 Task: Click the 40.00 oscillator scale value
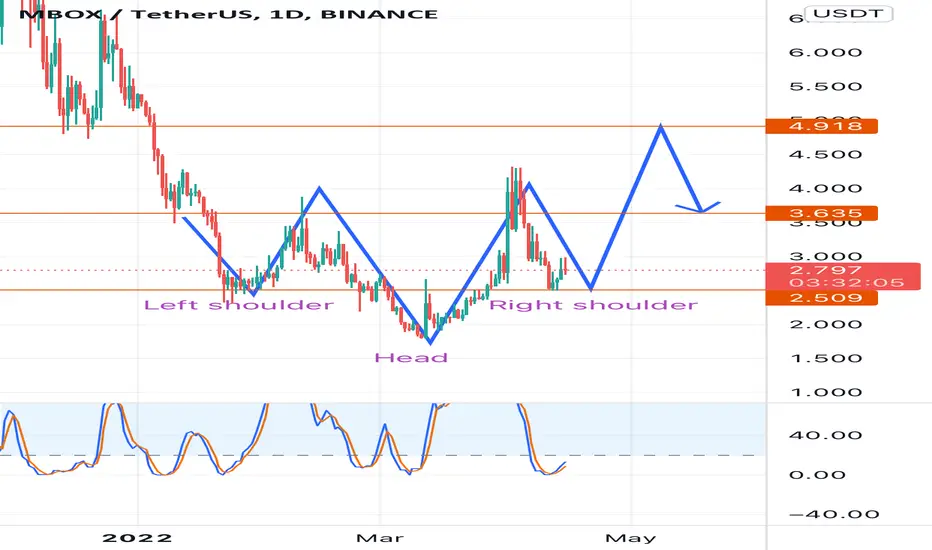(x=825, y=435)
